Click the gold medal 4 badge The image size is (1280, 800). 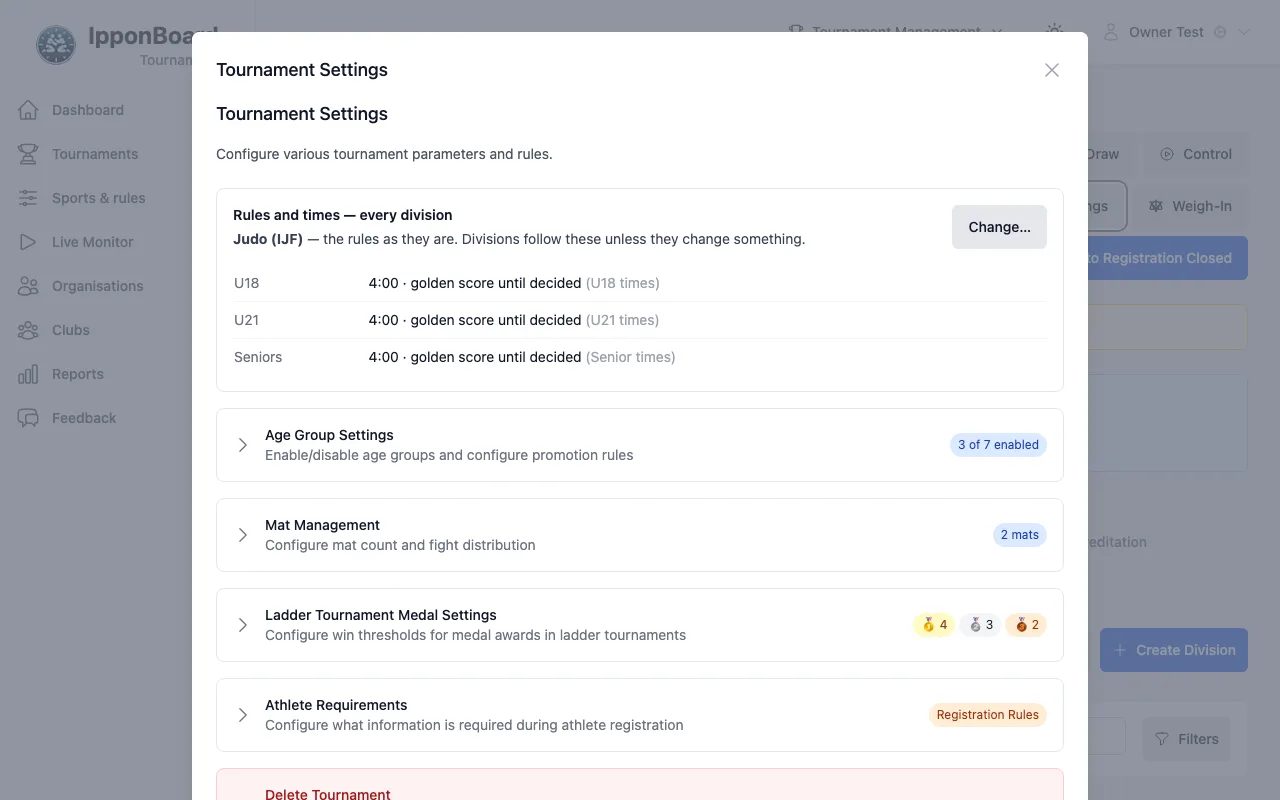pyautogui.click(x=935, y=625)
